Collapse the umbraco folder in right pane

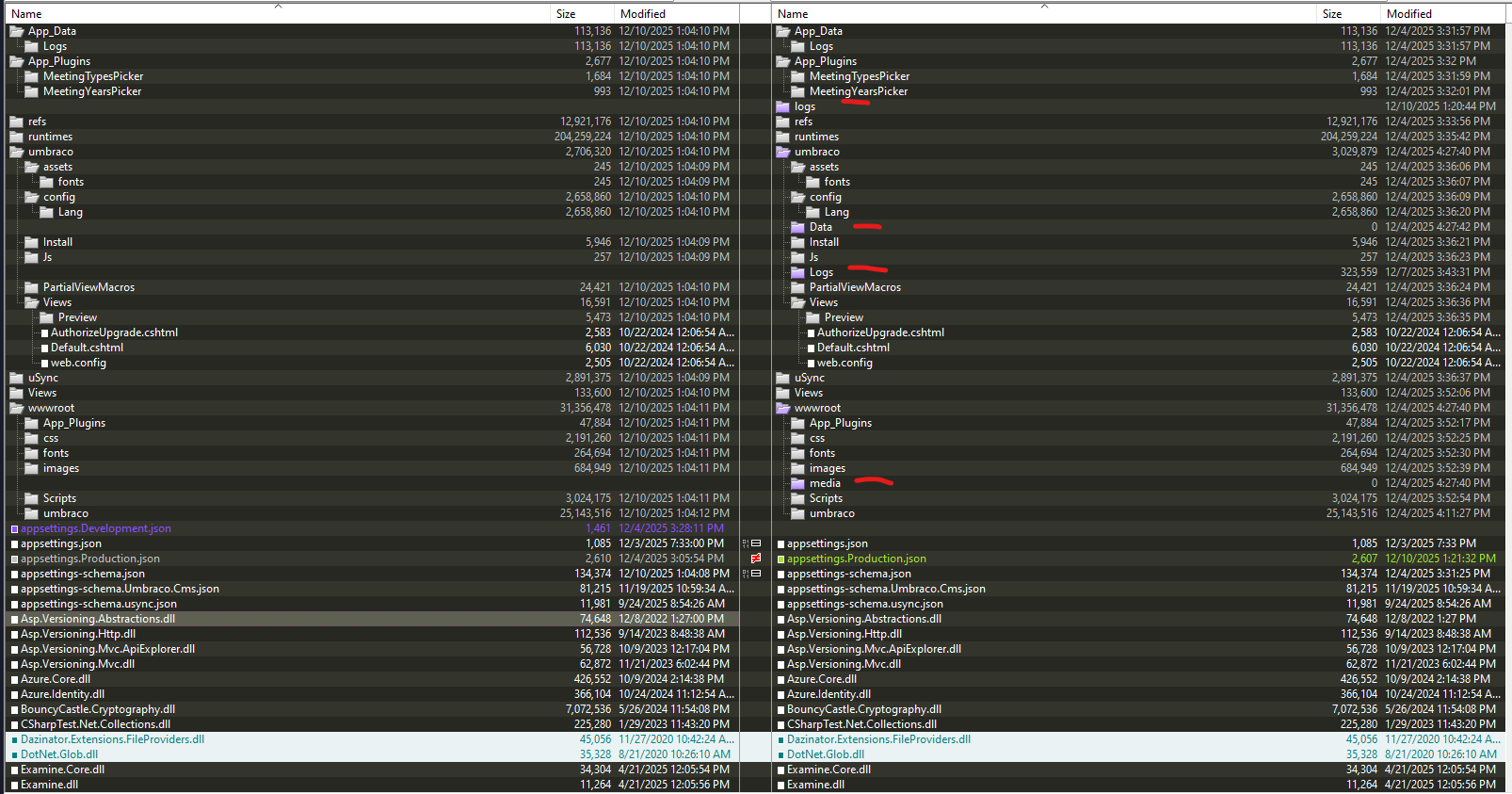(782, 152)
